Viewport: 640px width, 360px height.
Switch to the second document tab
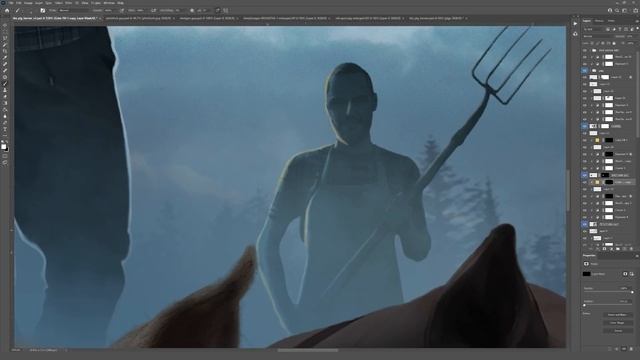[140, 18]
